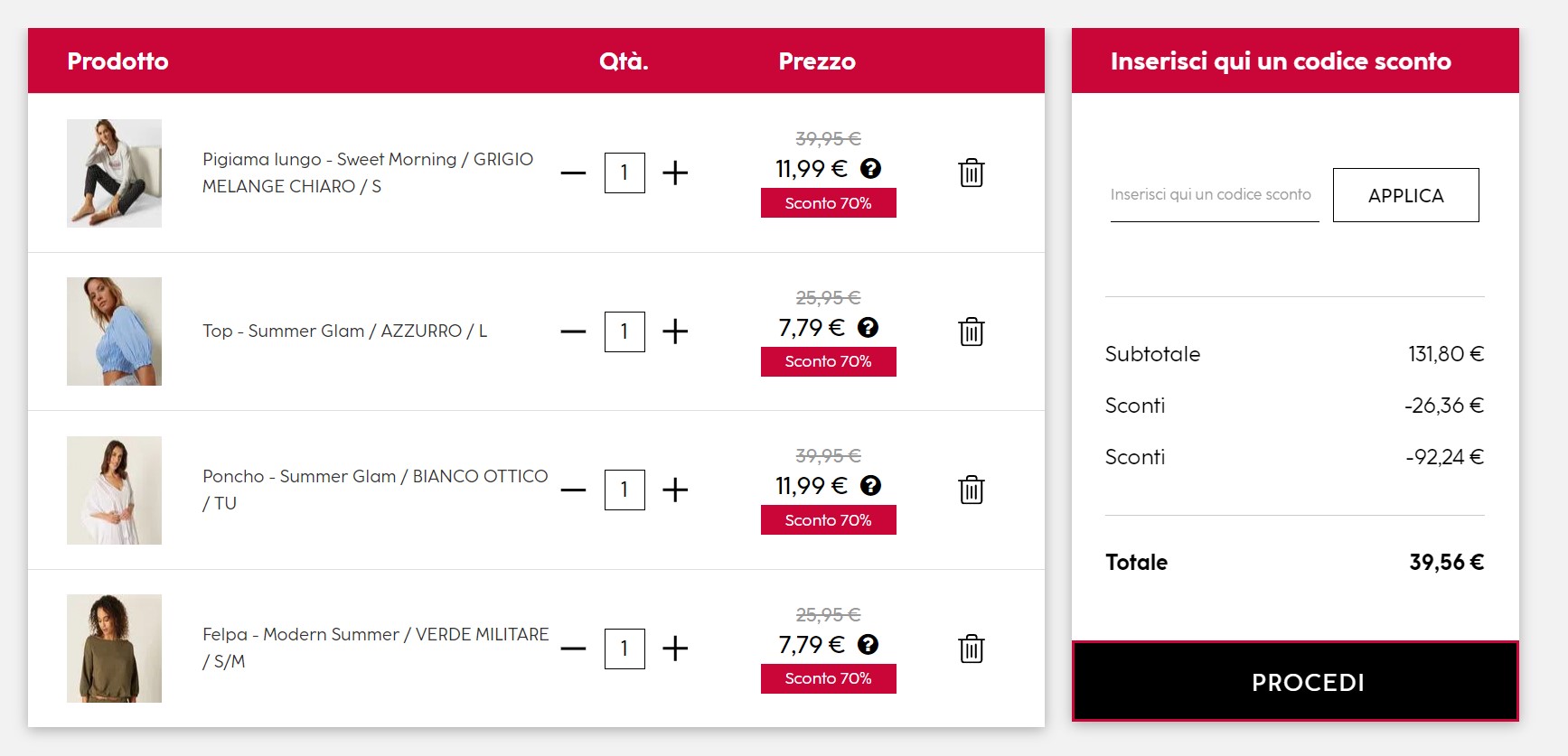Image resolution: width=1568 pixels, height=756 pixels.
Task: Select quantity box for Top Summer Glam
Action: point(624,331)
